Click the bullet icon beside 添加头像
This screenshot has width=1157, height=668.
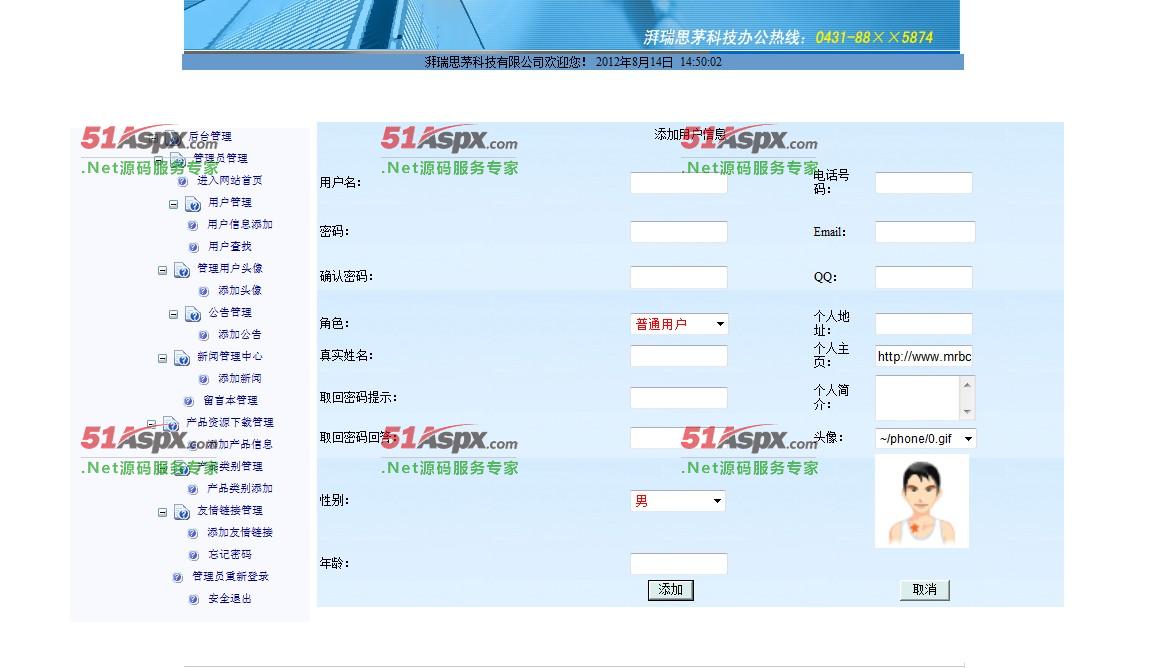pyautogui.click(x=204, y=292)
